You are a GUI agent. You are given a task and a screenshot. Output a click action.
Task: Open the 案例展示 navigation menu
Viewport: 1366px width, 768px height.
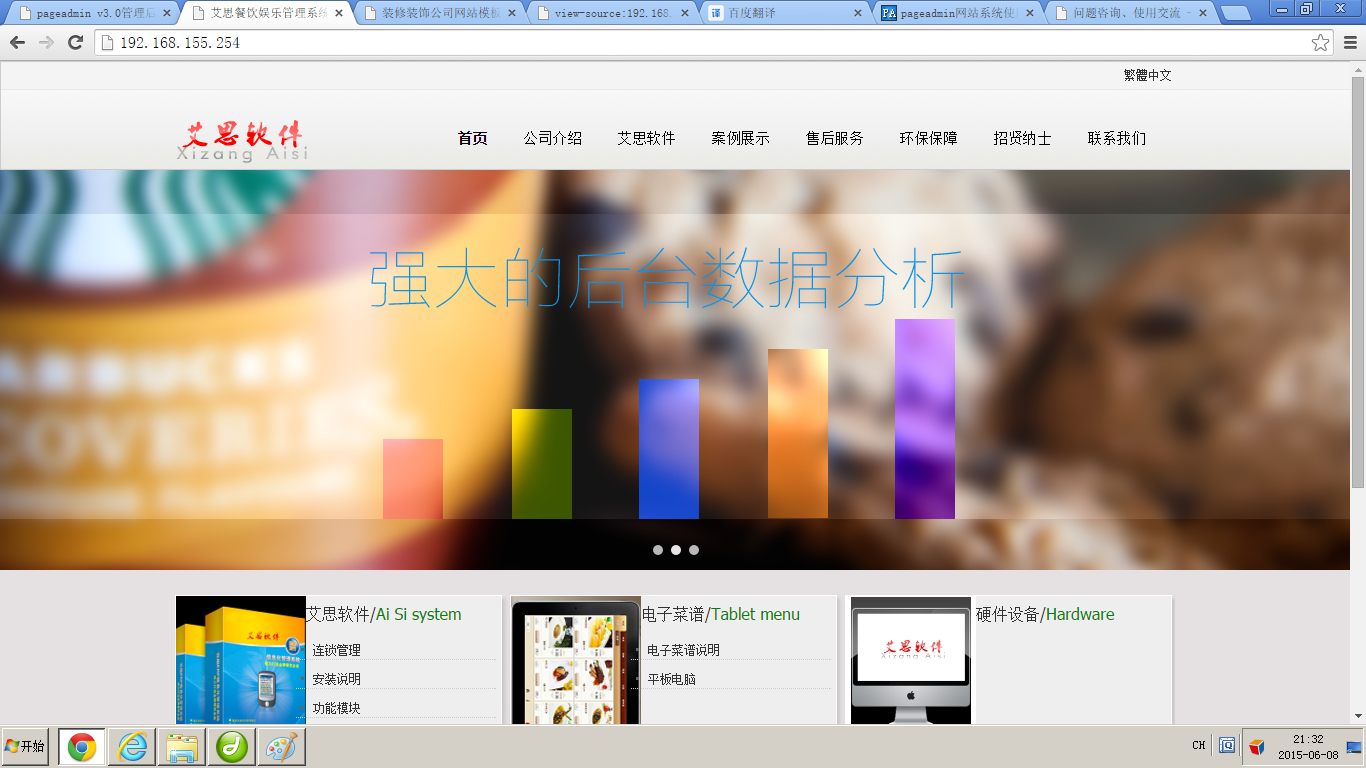tap(740, 139)
